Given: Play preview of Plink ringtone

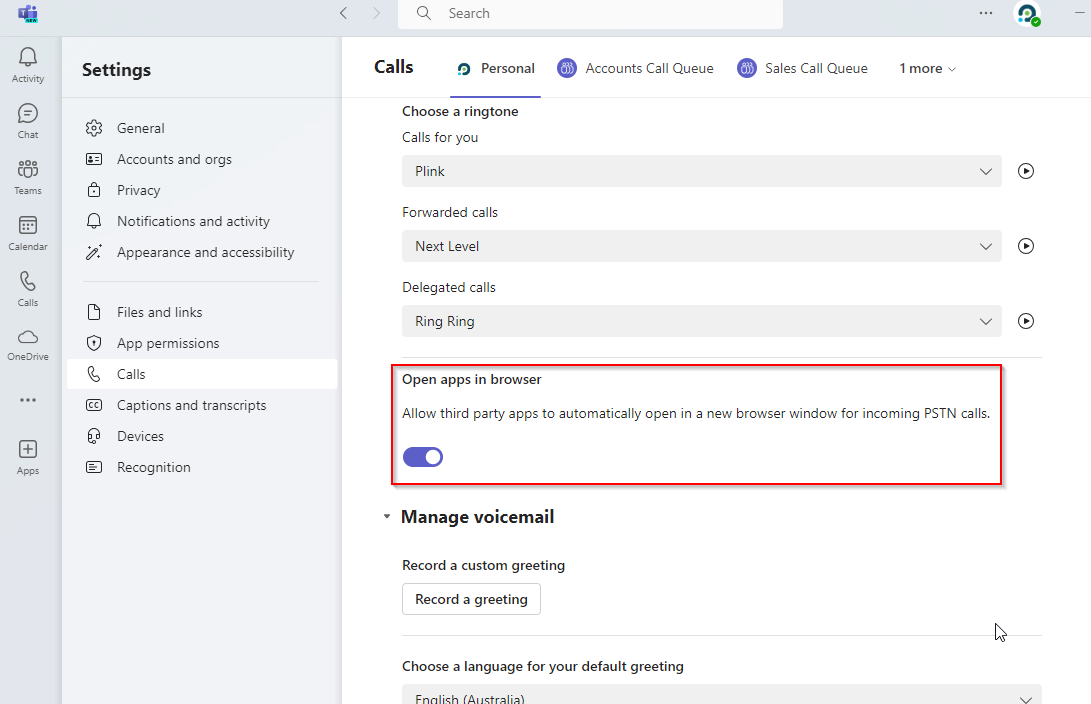Looking at the screenshot, I should click(x=1025, y=171).
